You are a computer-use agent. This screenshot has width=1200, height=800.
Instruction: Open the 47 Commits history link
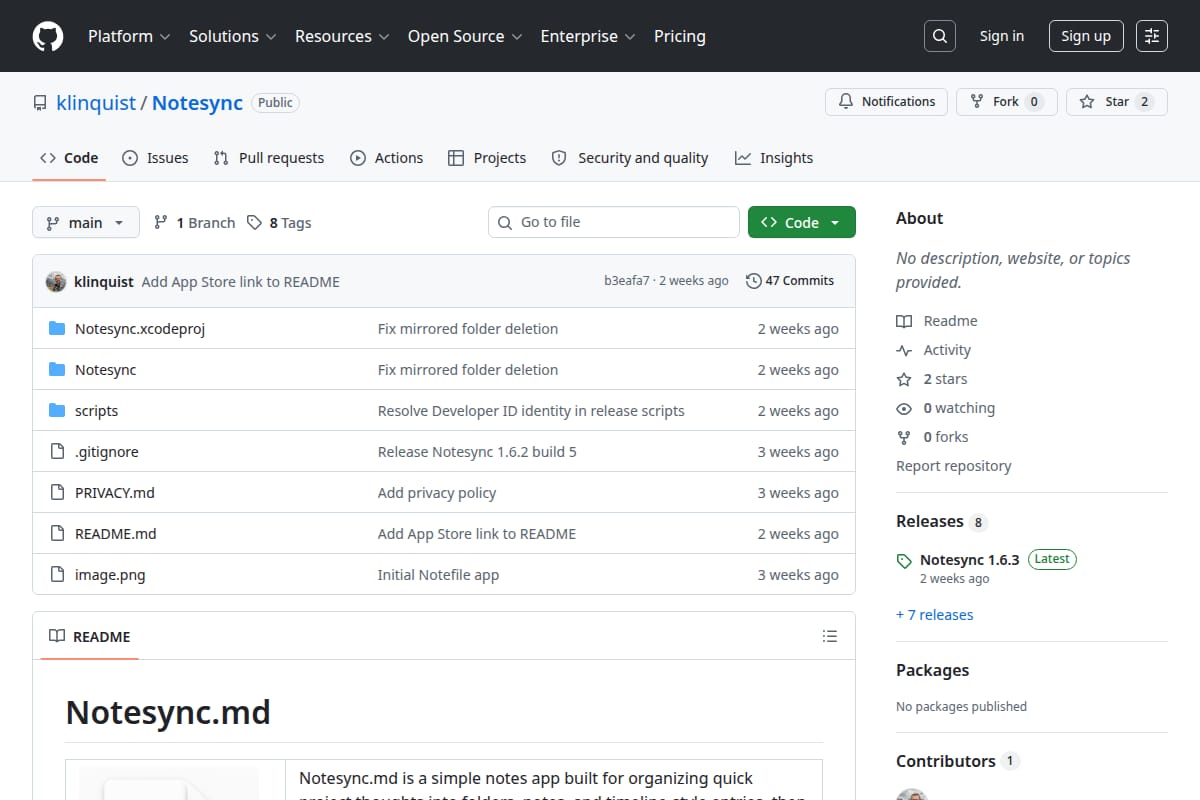pyautogui.click(x=790, y=281)
